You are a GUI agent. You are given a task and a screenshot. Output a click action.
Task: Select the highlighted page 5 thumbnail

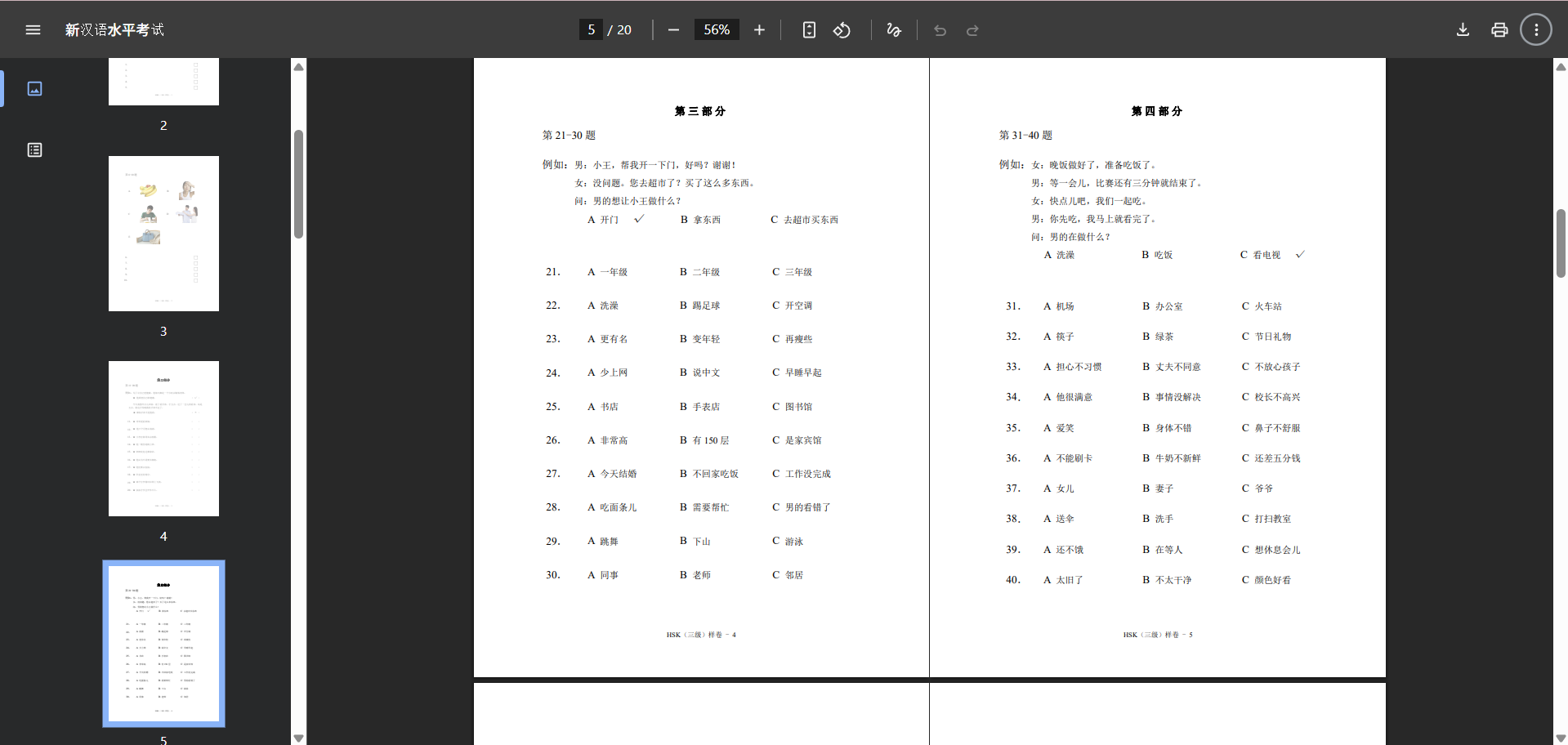coord(163,644)
